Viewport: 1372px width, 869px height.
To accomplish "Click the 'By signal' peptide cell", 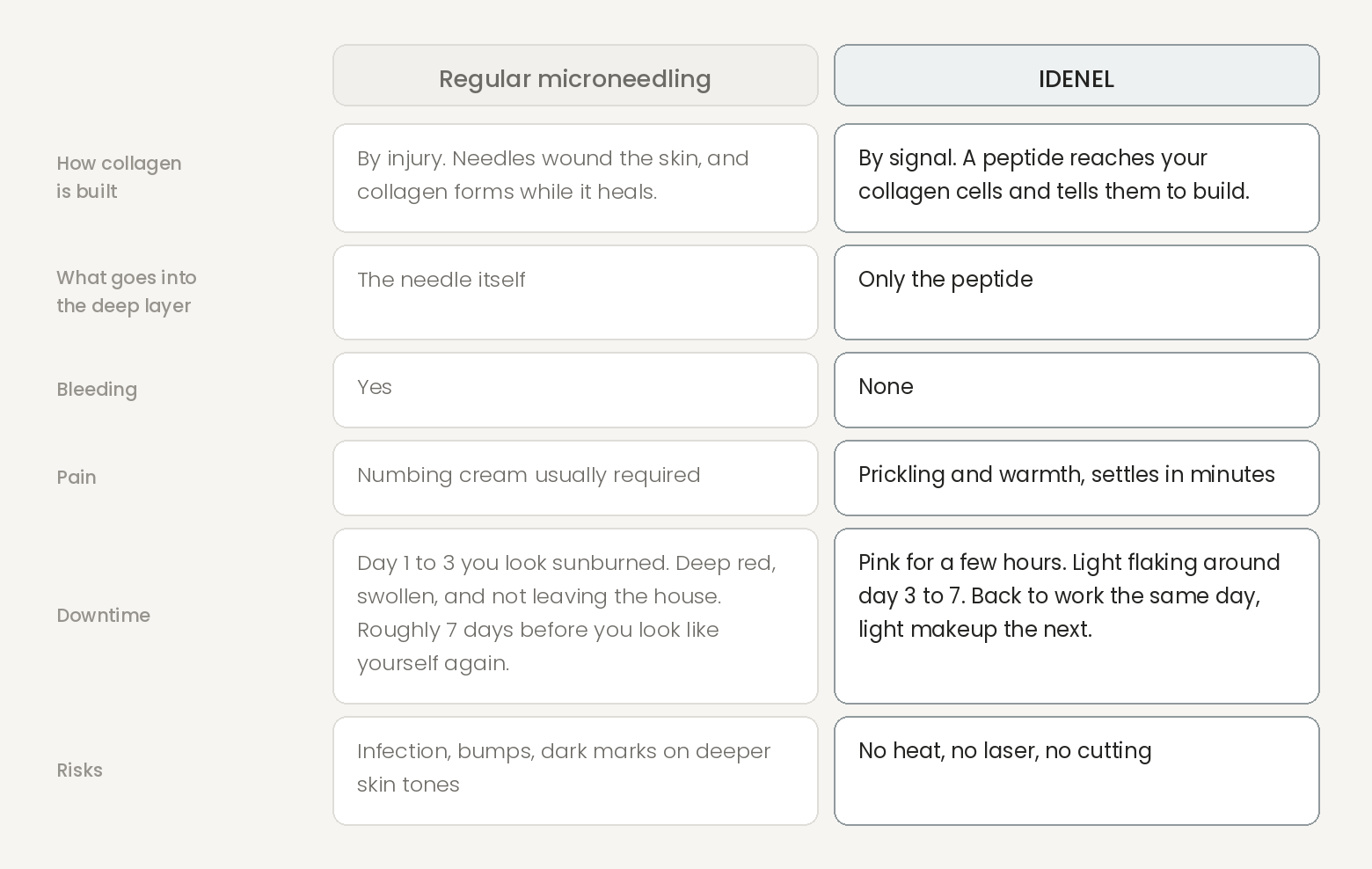I will tap(1076, 179).
